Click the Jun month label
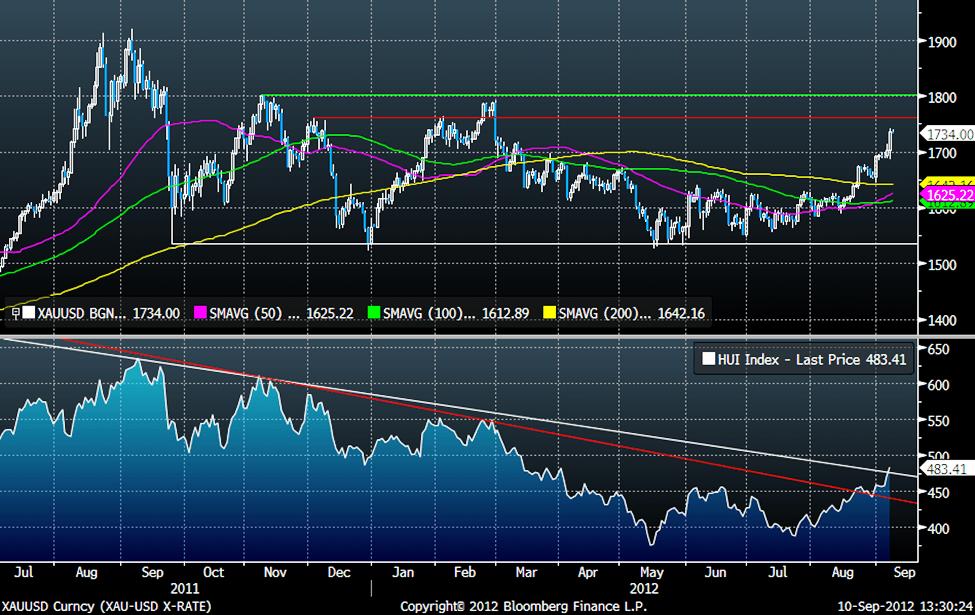 pos(716,572)
